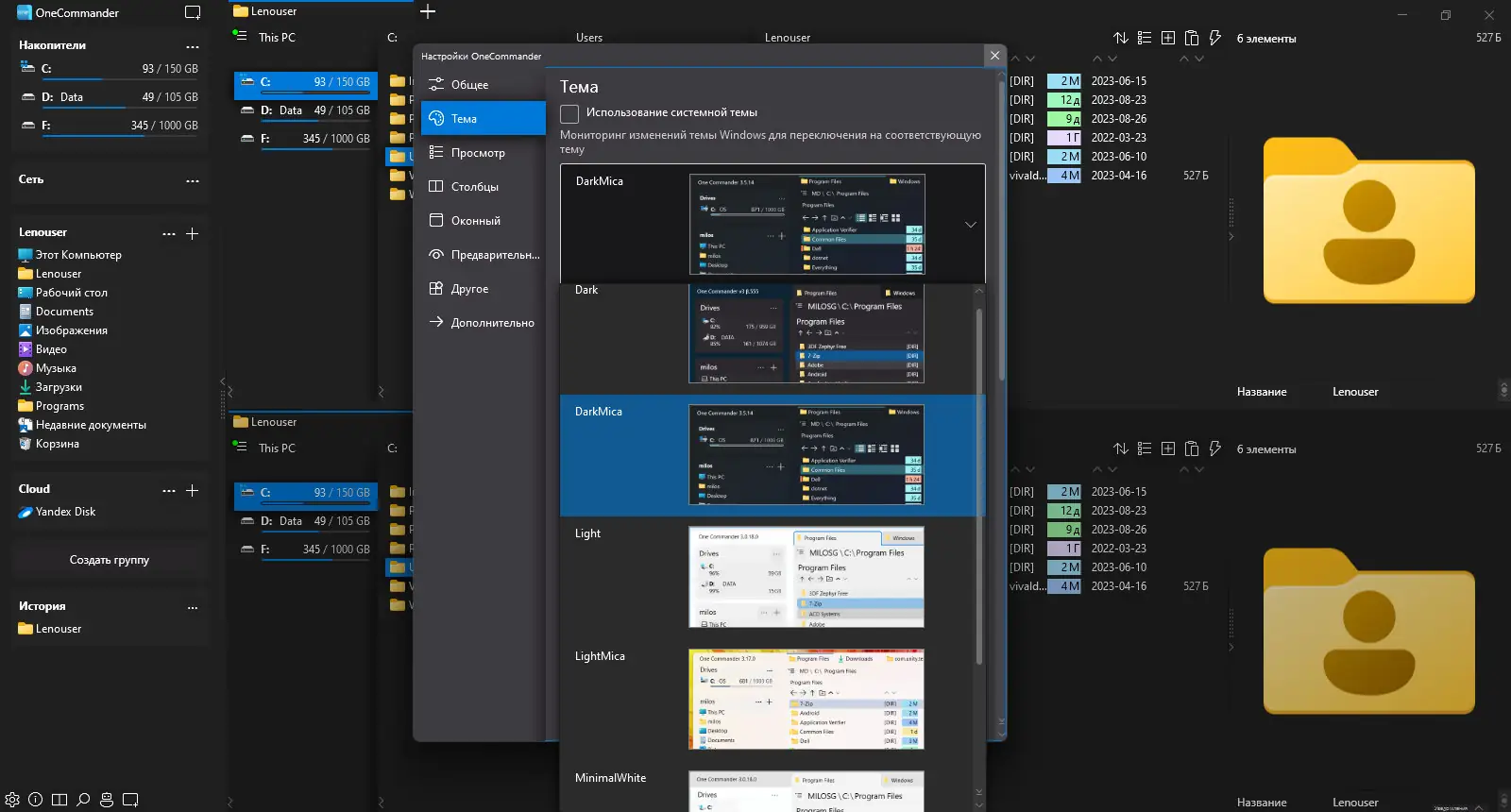Click sort arrows icon in lower pane toolbar

[x=1121, y=448]
